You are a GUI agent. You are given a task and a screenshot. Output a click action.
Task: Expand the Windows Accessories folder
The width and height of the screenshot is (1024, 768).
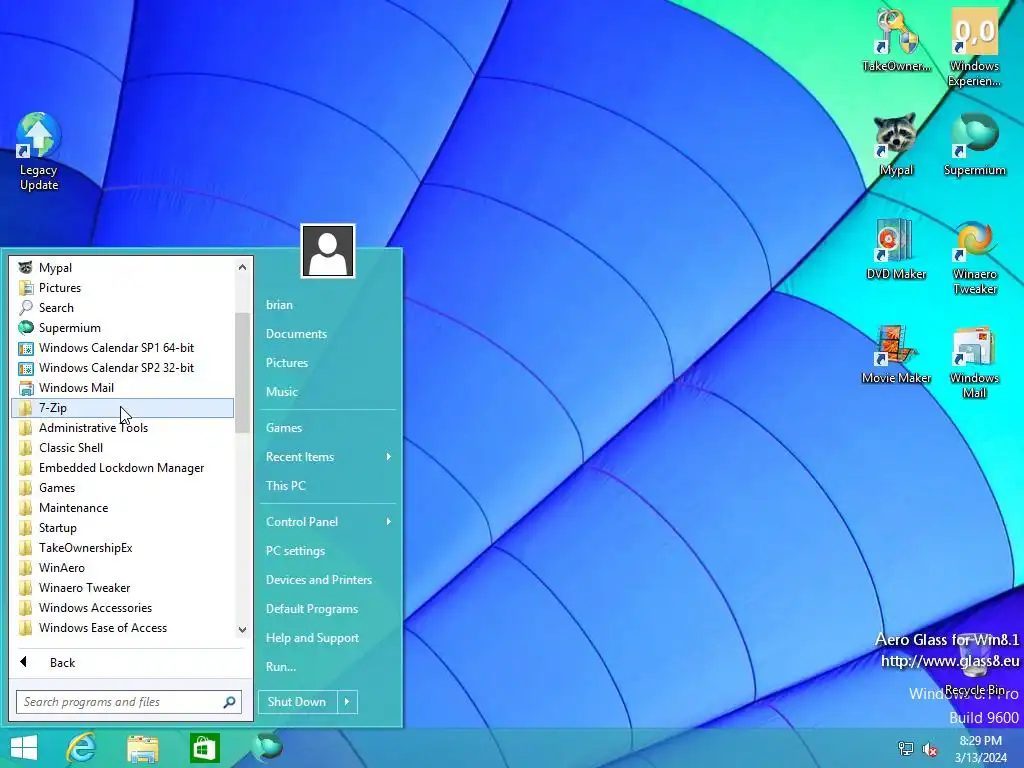123,608
